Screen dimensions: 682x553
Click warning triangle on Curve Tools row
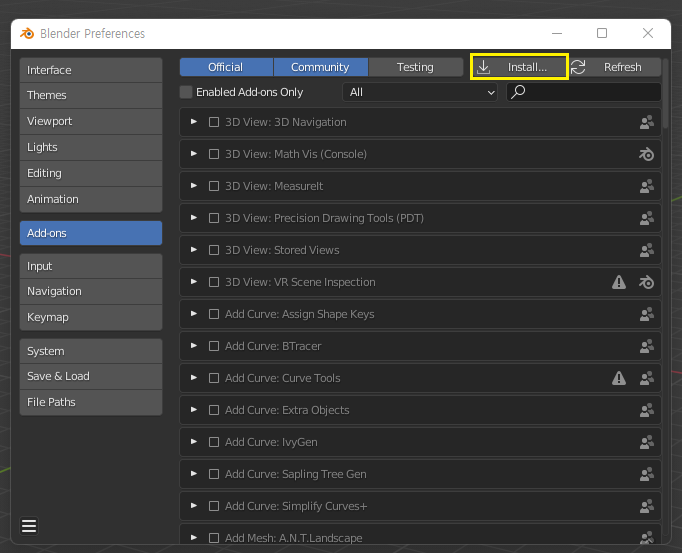(x=619, y=378)
